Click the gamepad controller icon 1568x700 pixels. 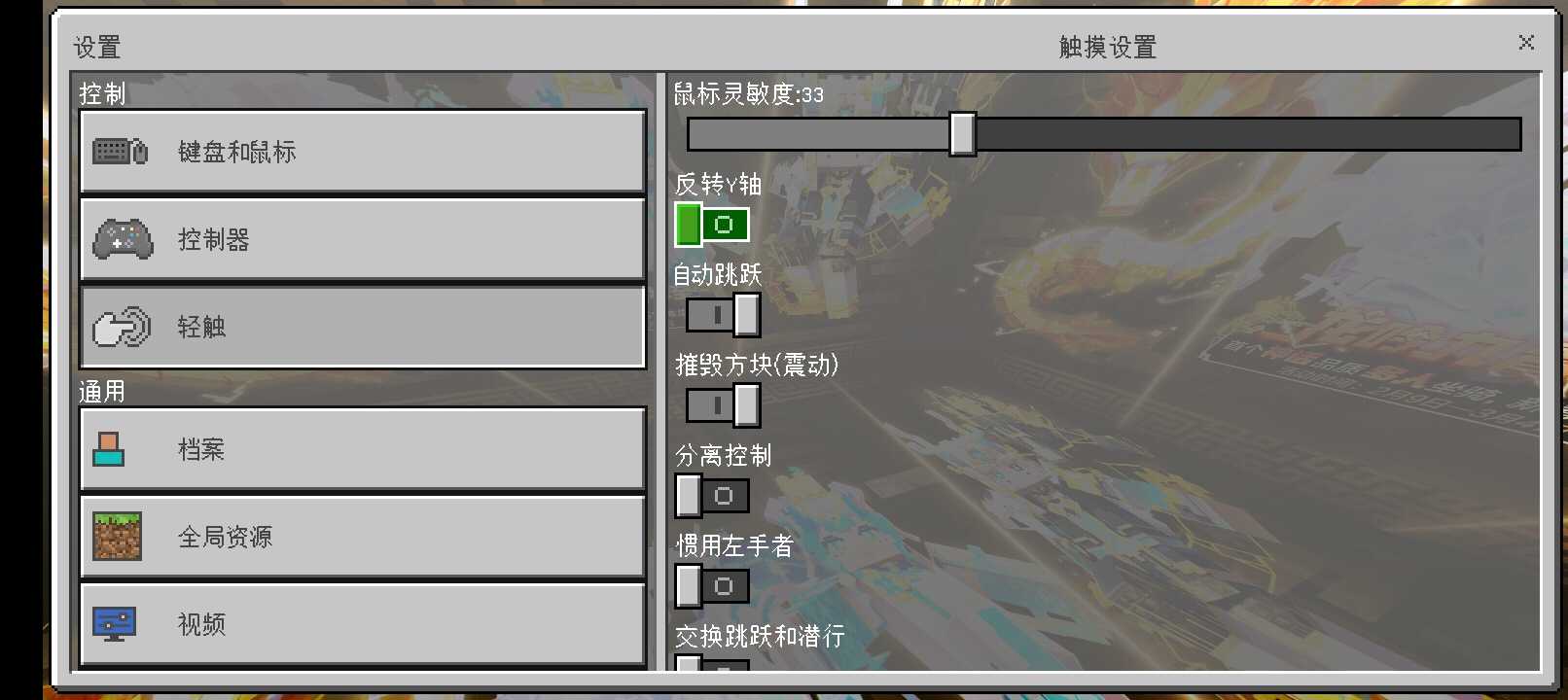point(123,239)
